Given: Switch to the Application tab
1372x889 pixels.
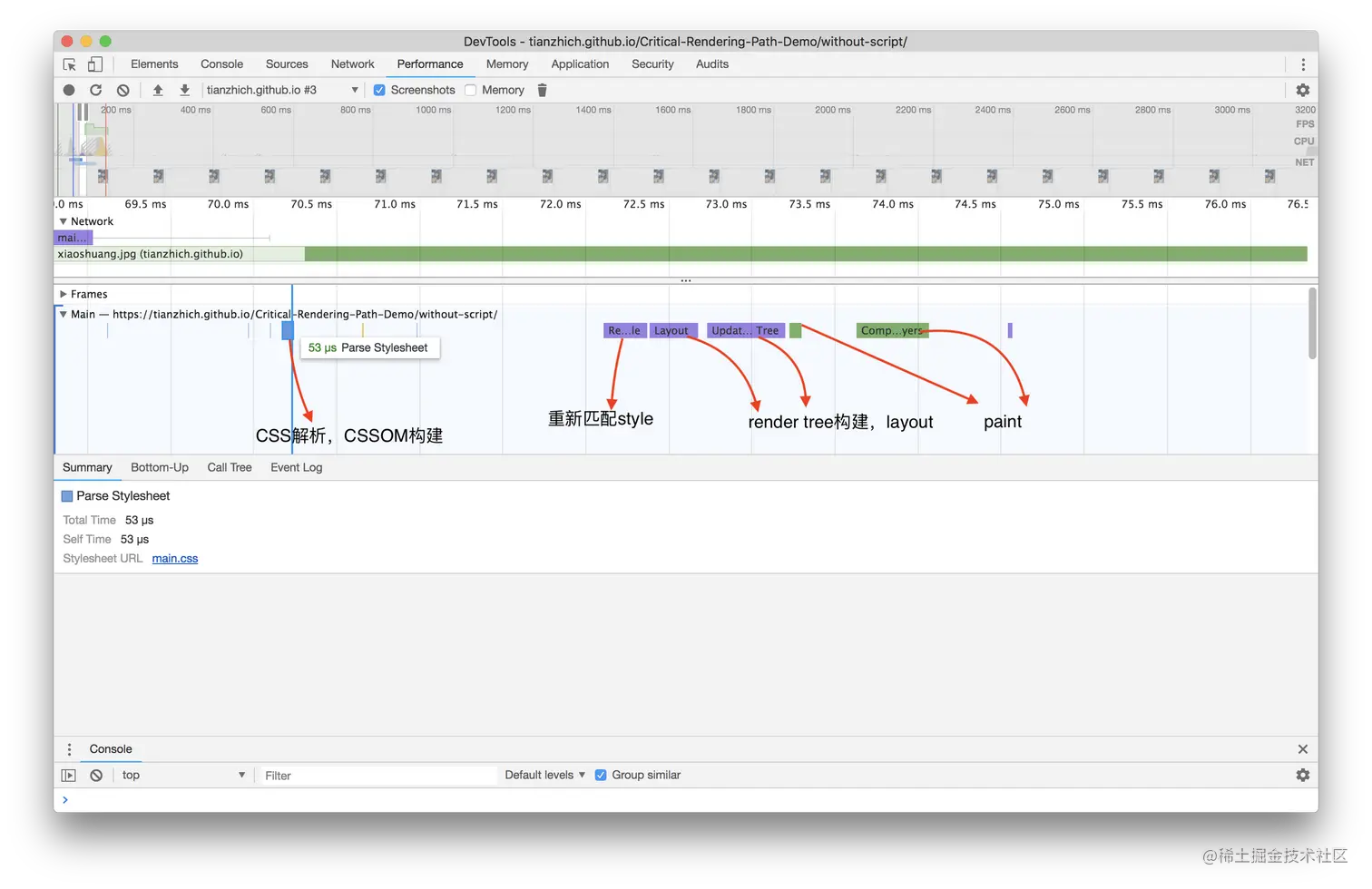Looking at the screenshot, I should tap(580, 64).
